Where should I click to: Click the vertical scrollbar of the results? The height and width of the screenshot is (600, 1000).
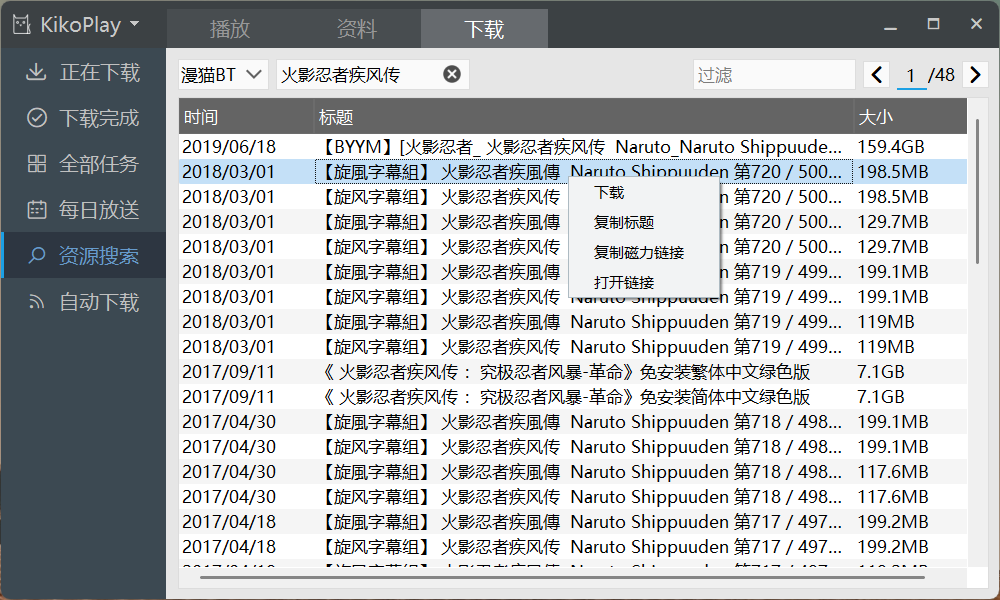[977, 191]
